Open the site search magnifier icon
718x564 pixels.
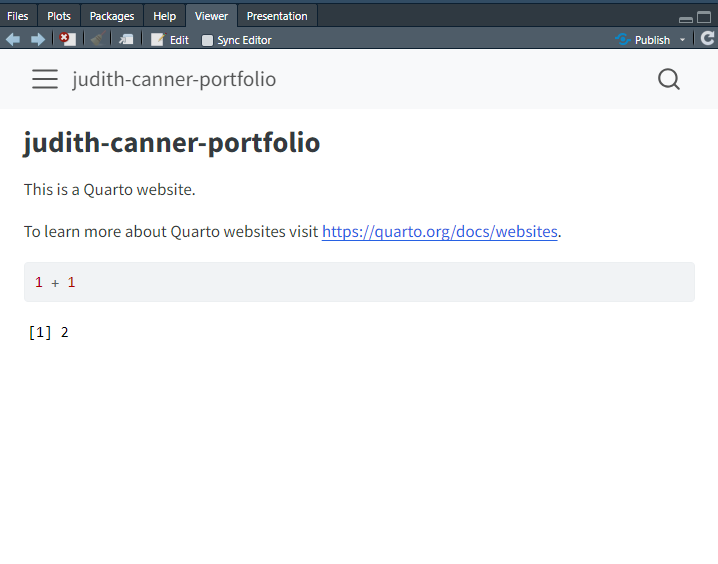click(x=669, y=79)
